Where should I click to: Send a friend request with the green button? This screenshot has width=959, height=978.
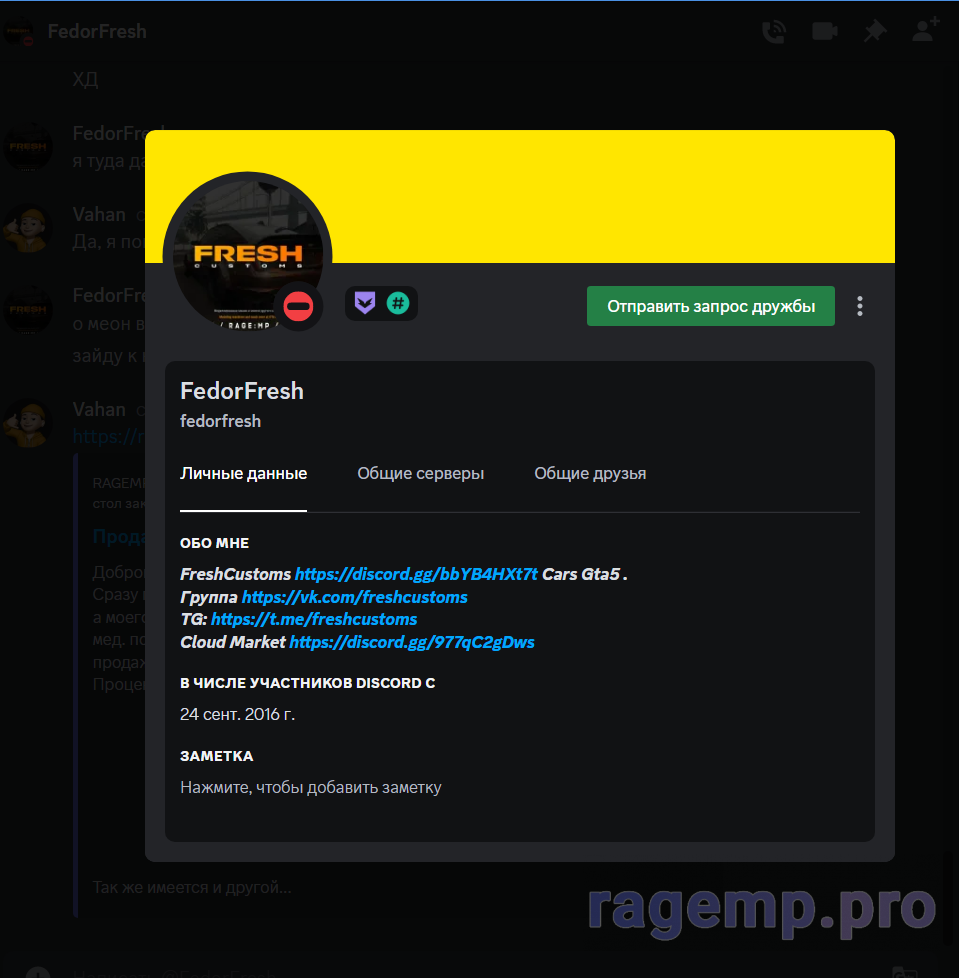click(711, 306)
